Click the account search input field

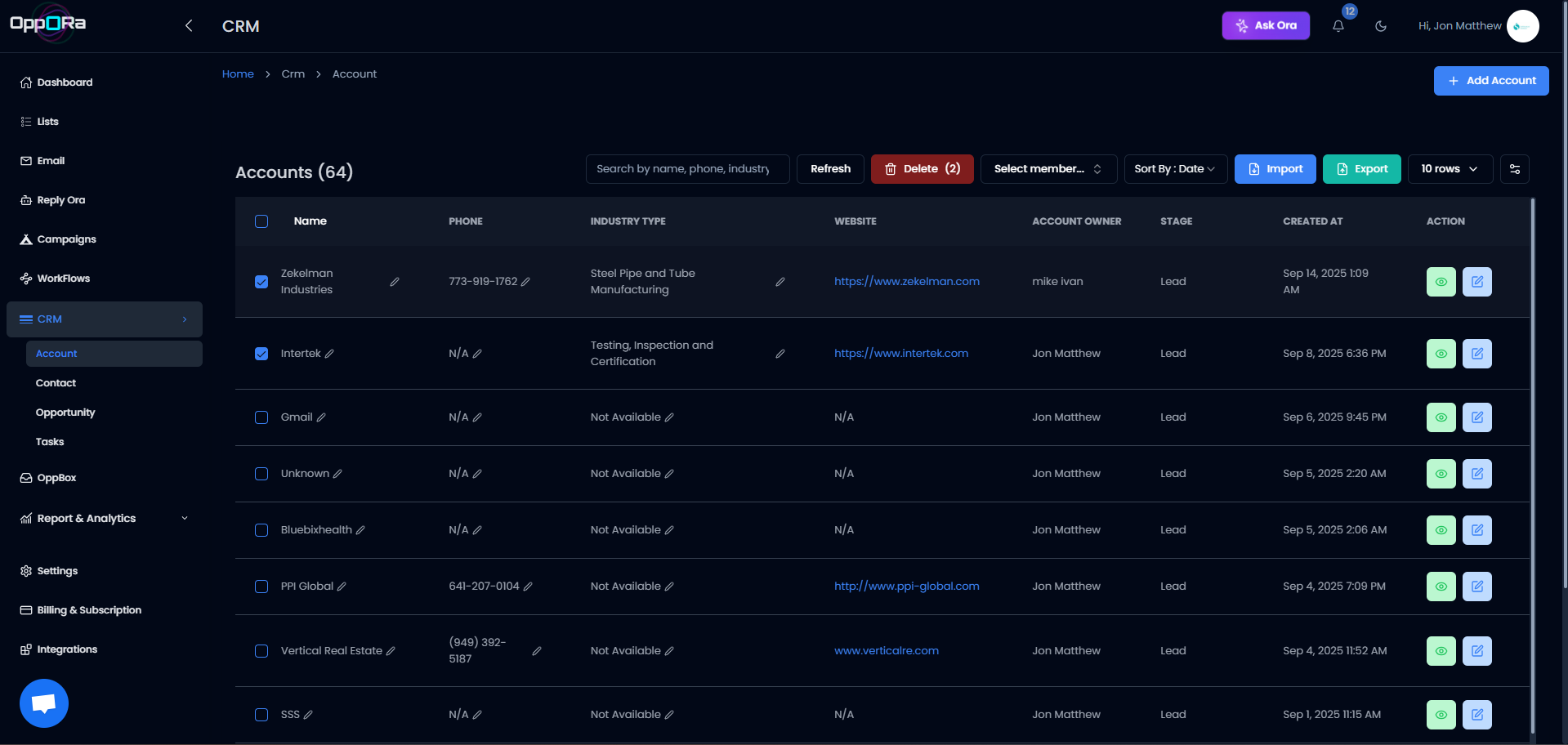[686, 169]
